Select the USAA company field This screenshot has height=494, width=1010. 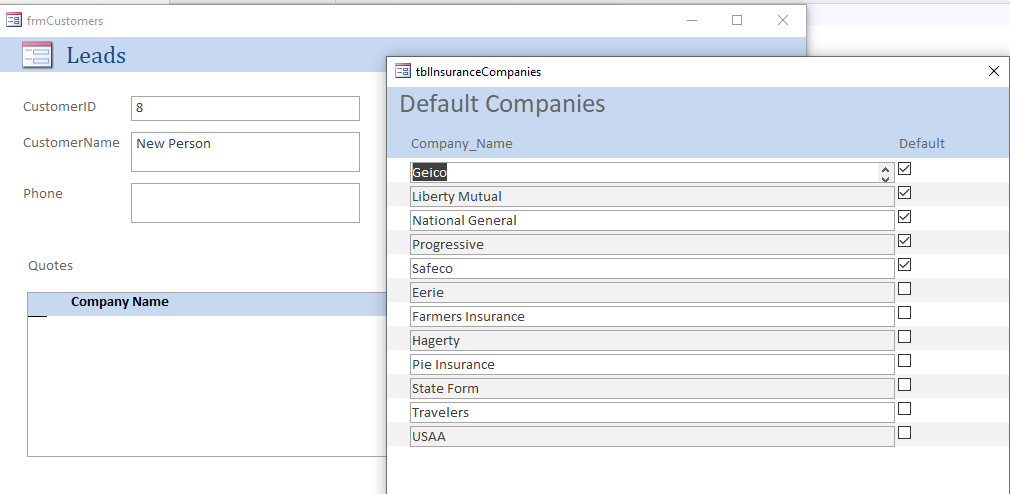coord(652,436)
